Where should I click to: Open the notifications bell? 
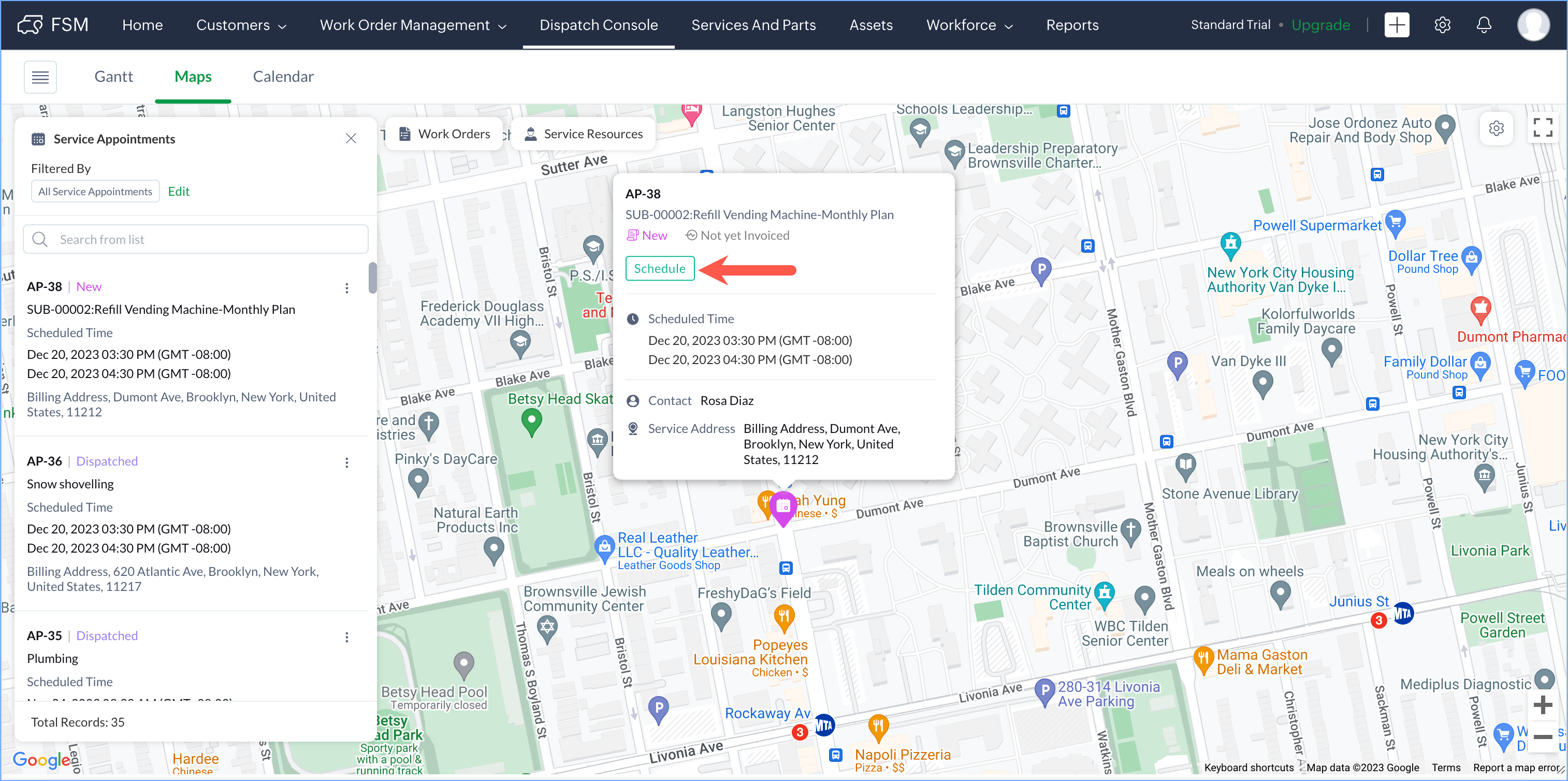1484,25
